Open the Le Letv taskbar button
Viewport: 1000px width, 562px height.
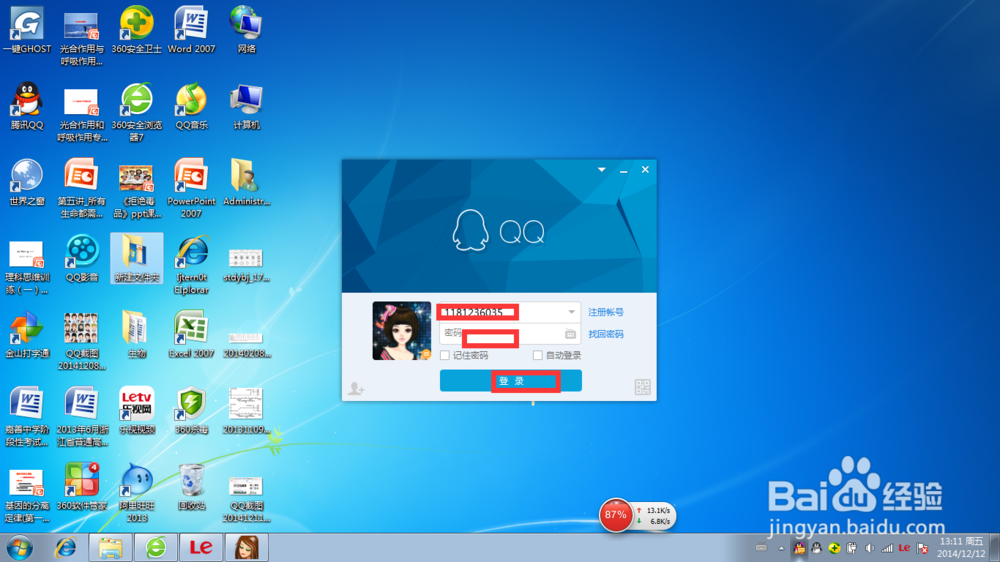click(201, 548)
